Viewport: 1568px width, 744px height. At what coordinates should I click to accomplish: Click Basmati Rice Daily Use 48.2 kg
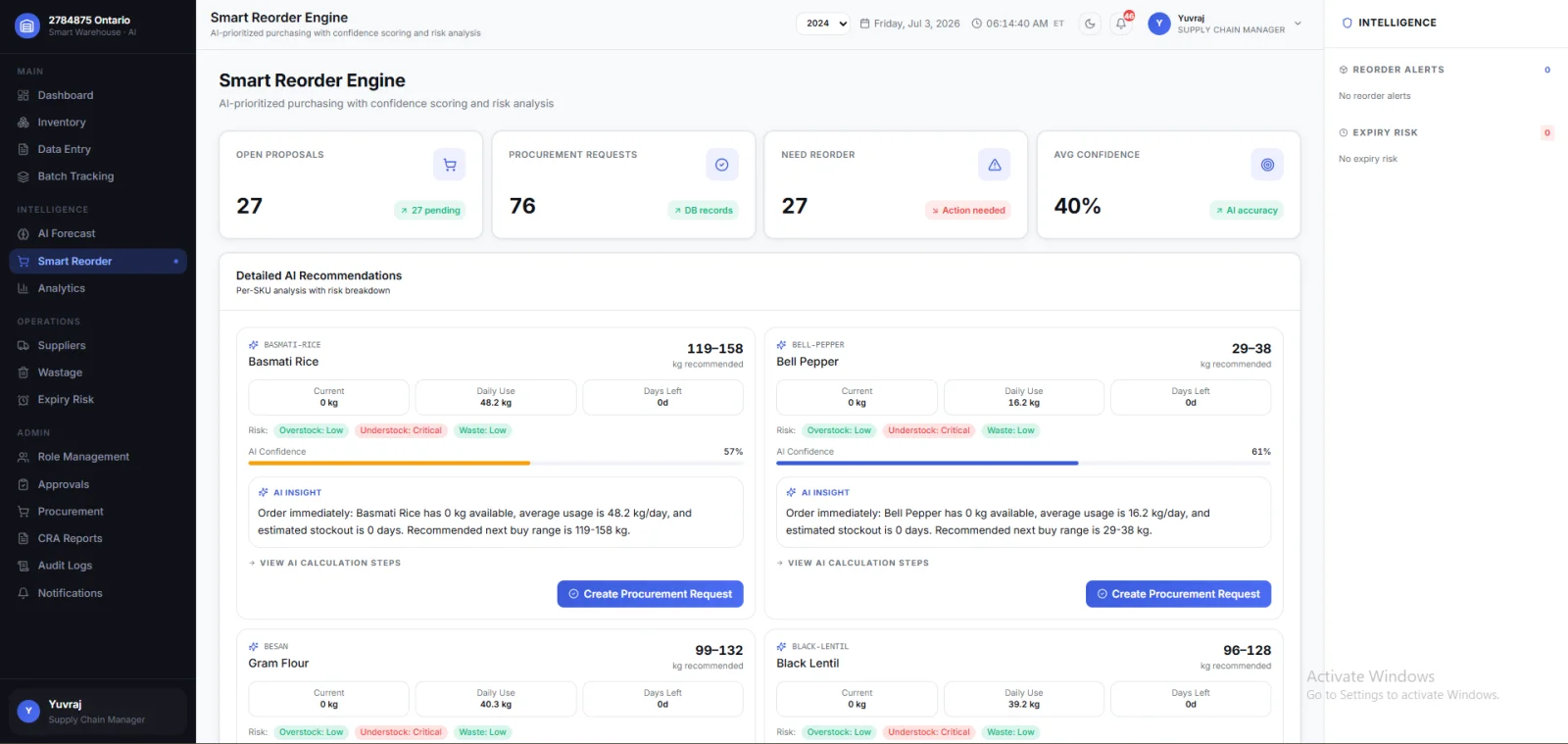coord(496,397)
